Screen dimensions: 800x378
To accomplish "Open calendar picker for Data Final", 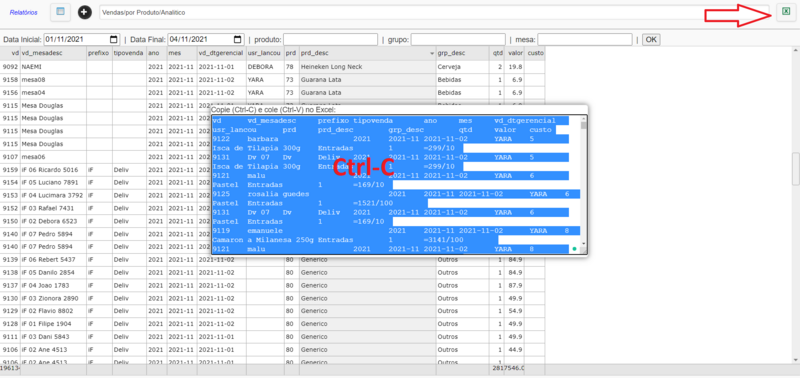I will coord(237,39).
